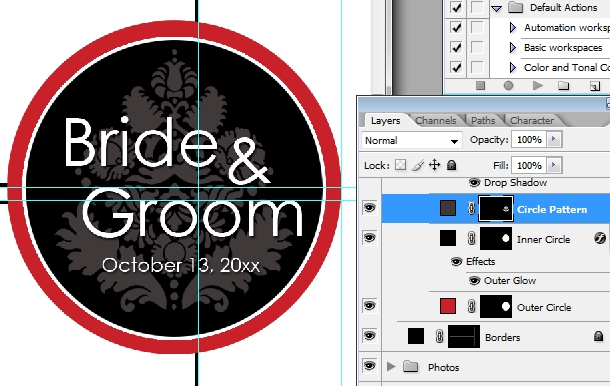The image size is (610, 386).
Task: Click the padlock icon on Borders layer
Action: (x=598, y=336)
